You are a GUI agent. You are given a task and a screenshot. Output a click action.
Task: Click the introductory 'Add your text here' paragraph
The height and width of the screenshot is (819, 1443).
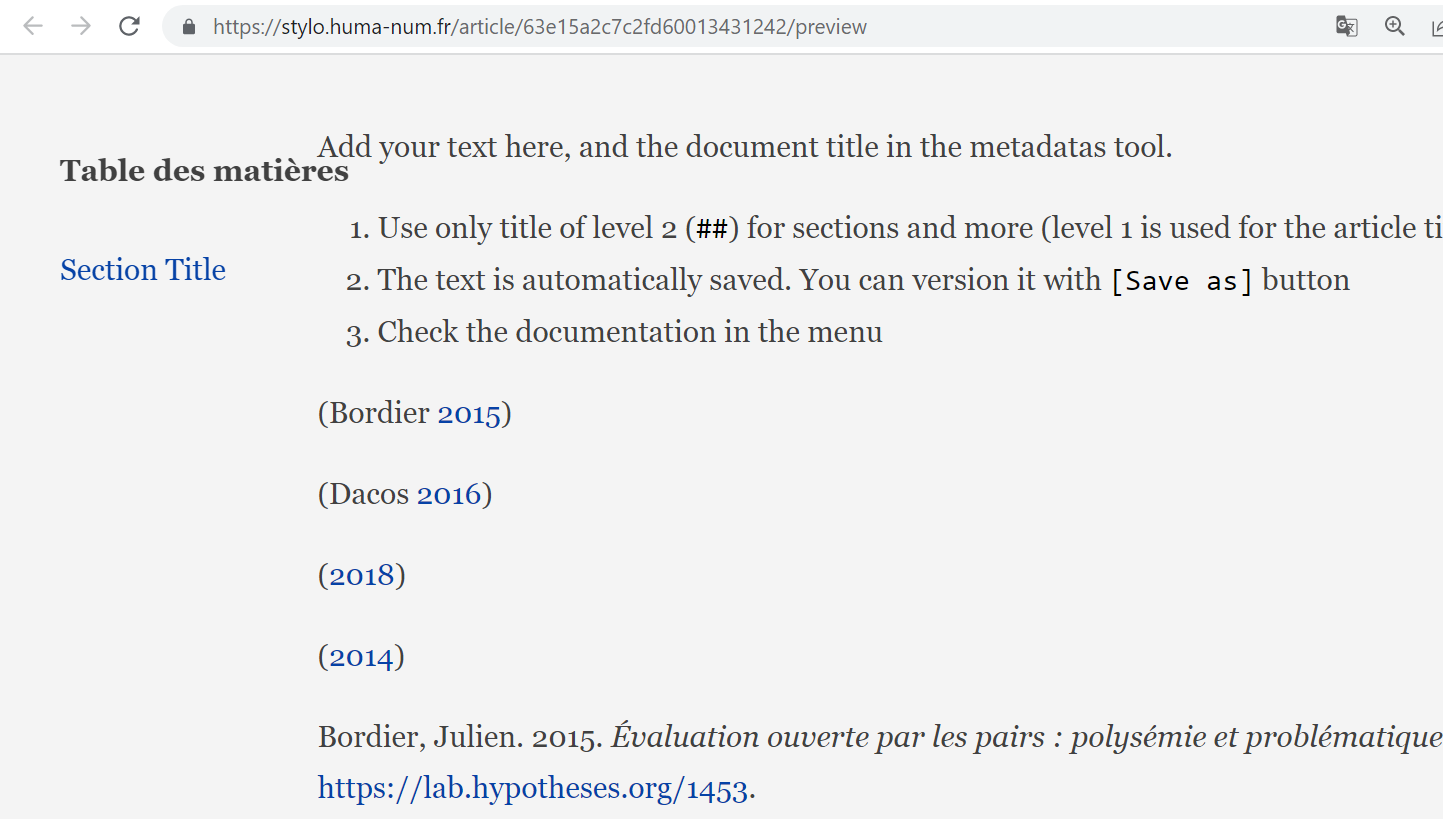[x=745, y=146]
